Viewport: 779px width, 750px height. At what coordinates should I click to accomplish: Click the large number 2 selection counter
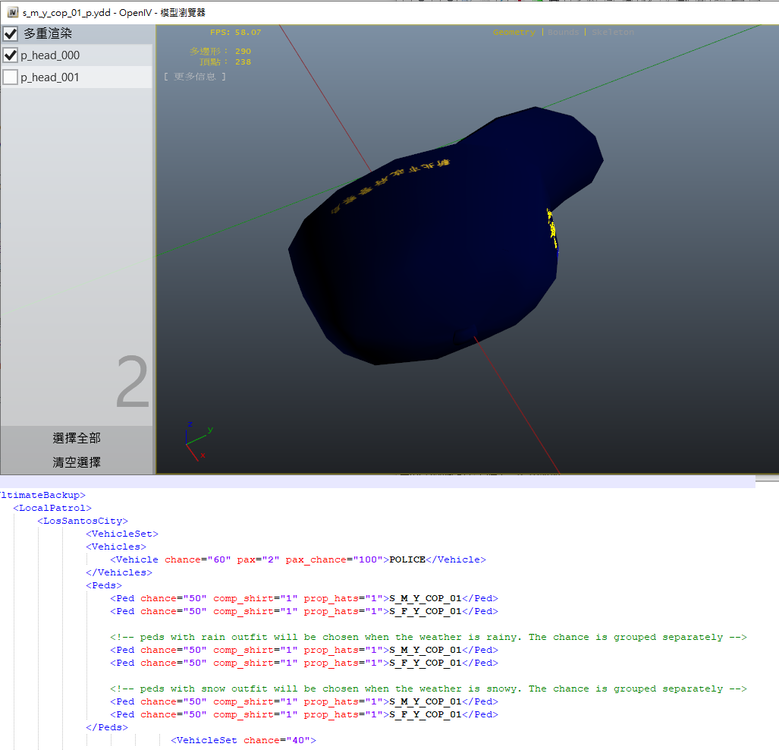click(132, 383)
